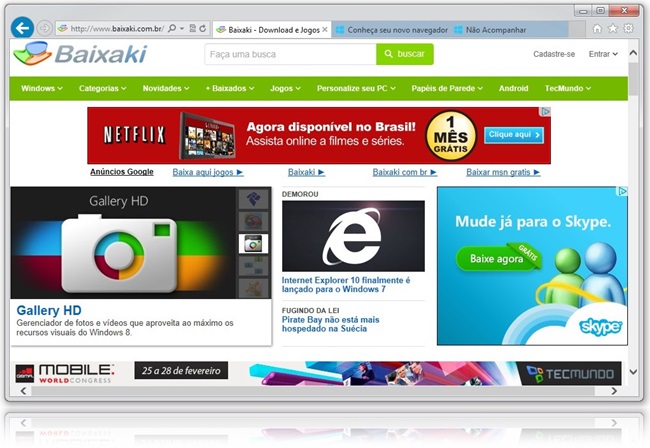Open browser Tools gear icon
The width and height of the screenshot is (650, 448).
click(628, 28)
